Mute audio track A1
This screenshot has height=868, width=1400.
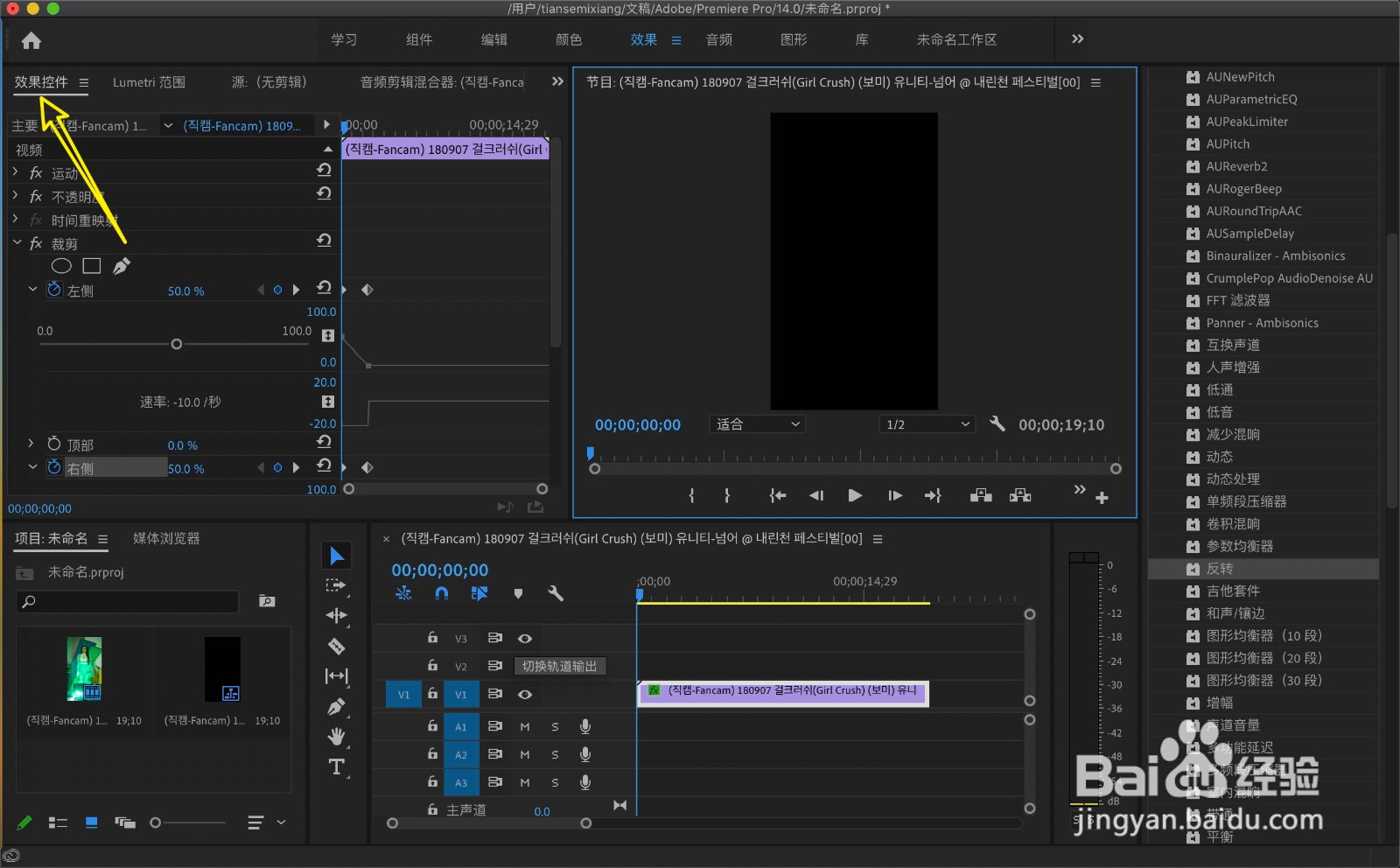[x=525, y=727]
